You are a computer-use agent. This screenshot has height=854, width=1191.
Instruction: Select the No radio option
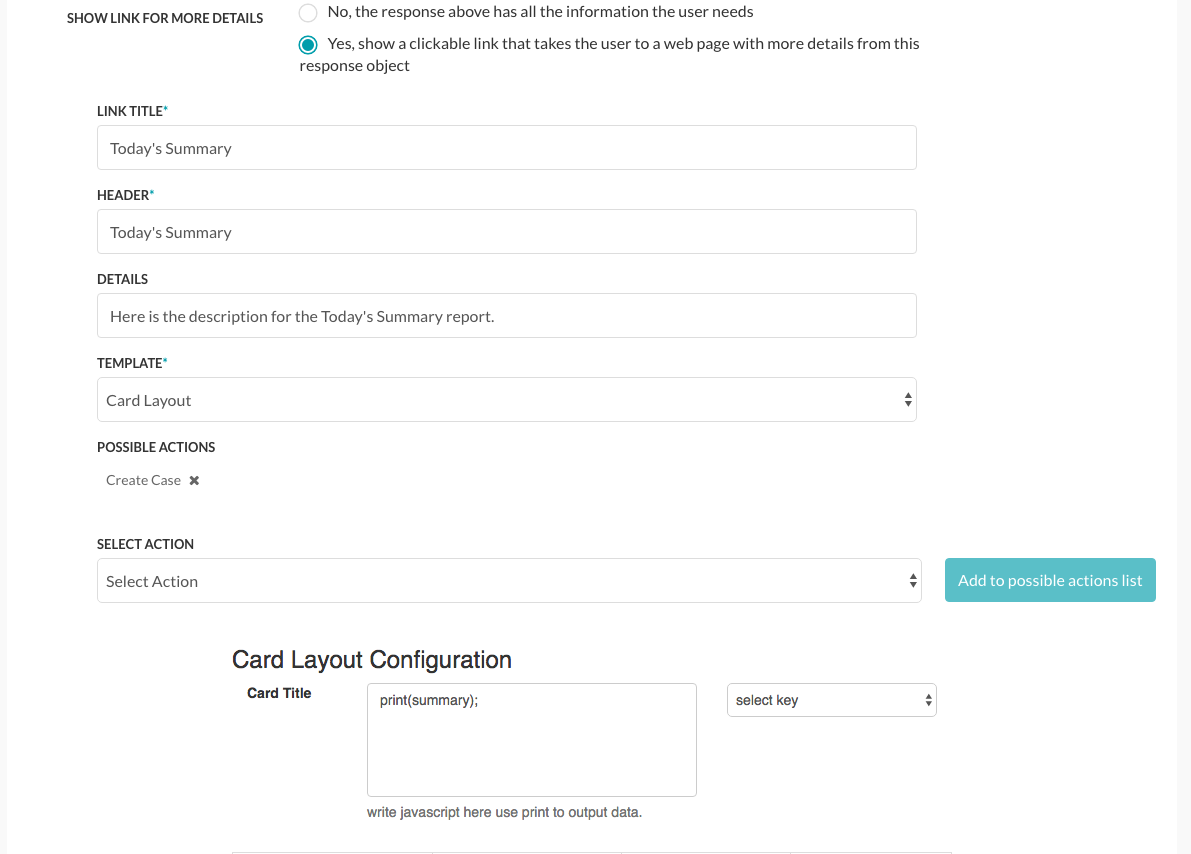[308, 13]
